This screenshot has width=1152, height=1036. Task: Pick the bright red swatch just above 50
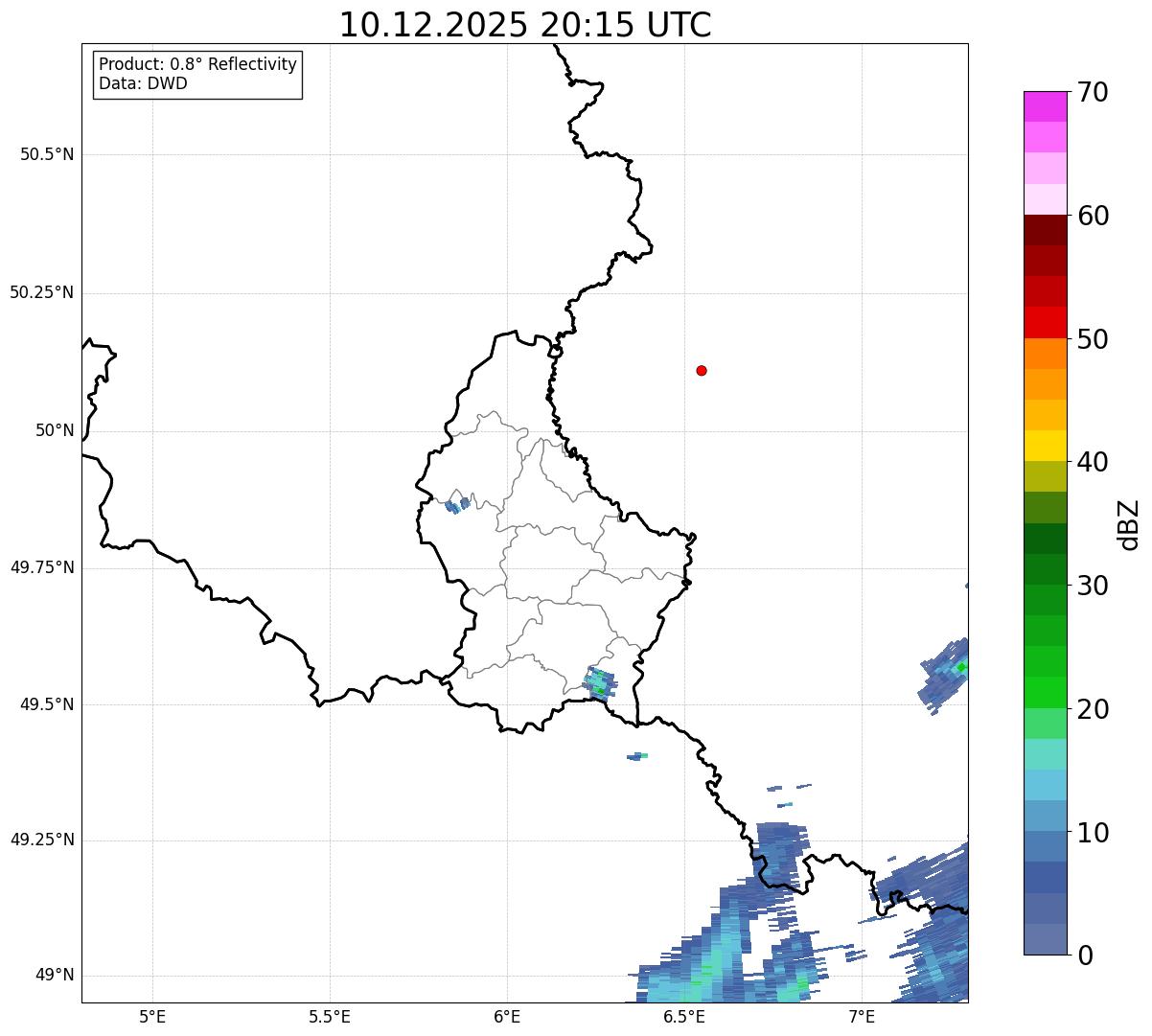[1045, 323]
